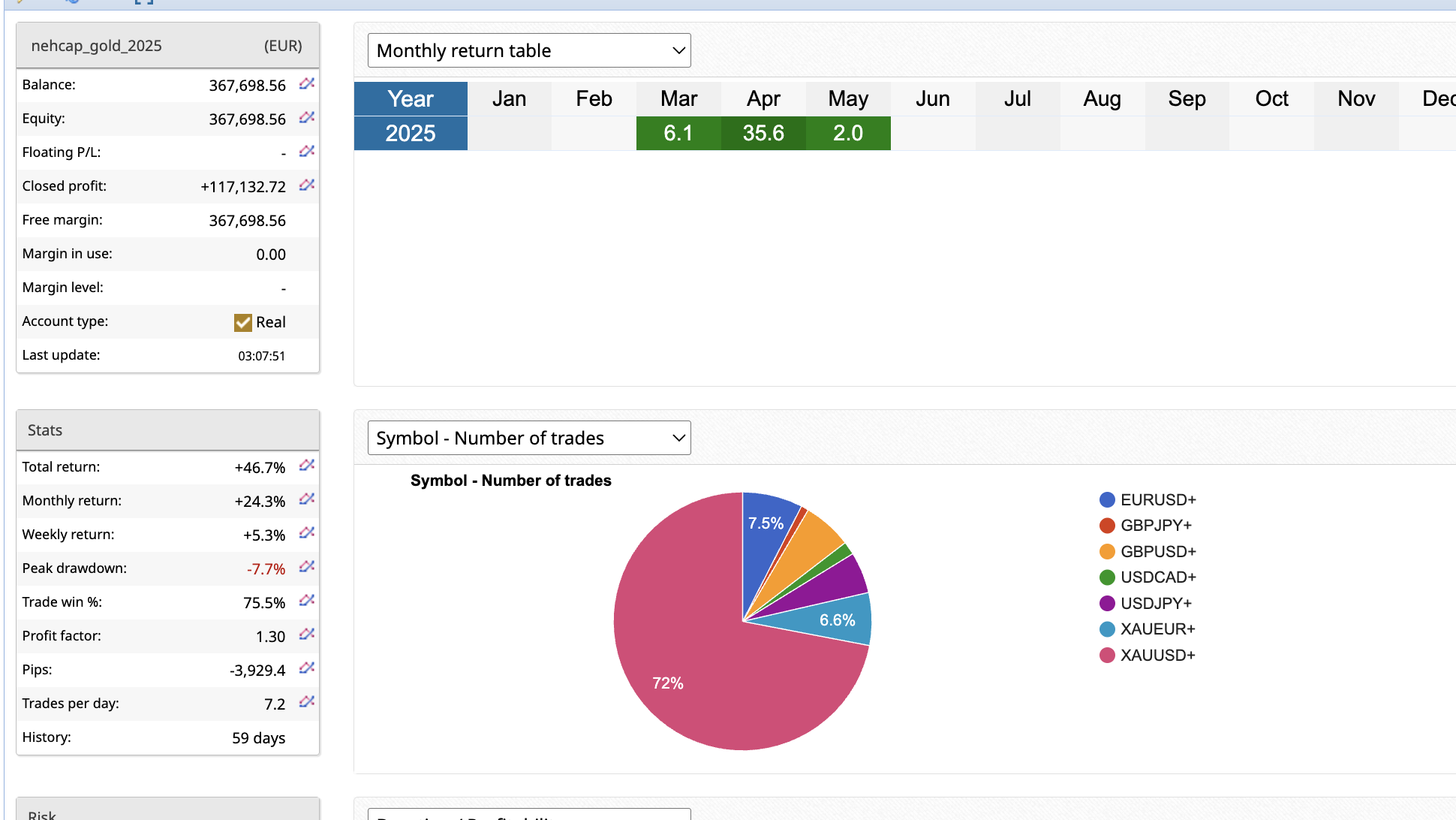This screenshot has width=1456, height=820.
Task: Click chart icon for Weekly return
Action: tap(306, 533)
